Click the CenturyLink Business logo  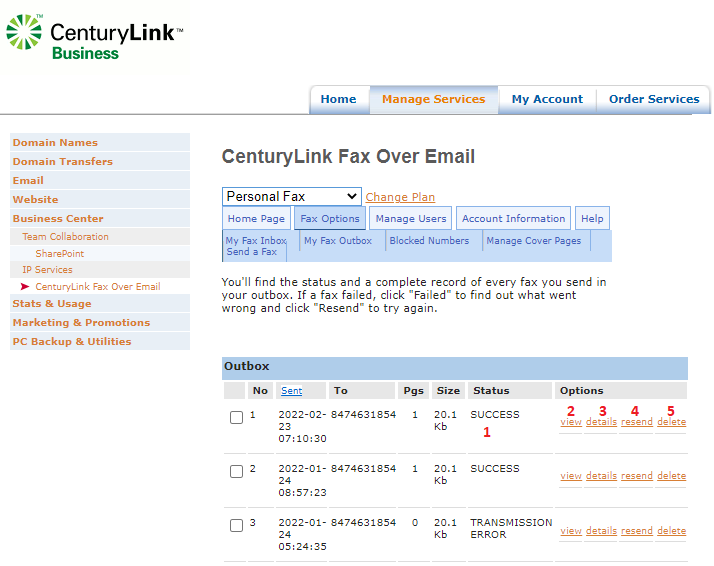94,36
